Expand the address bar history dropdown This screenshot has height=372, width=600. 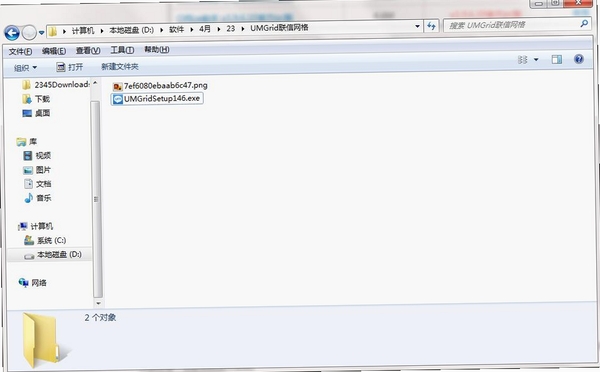pyautogui.click(x=417, y=26)
